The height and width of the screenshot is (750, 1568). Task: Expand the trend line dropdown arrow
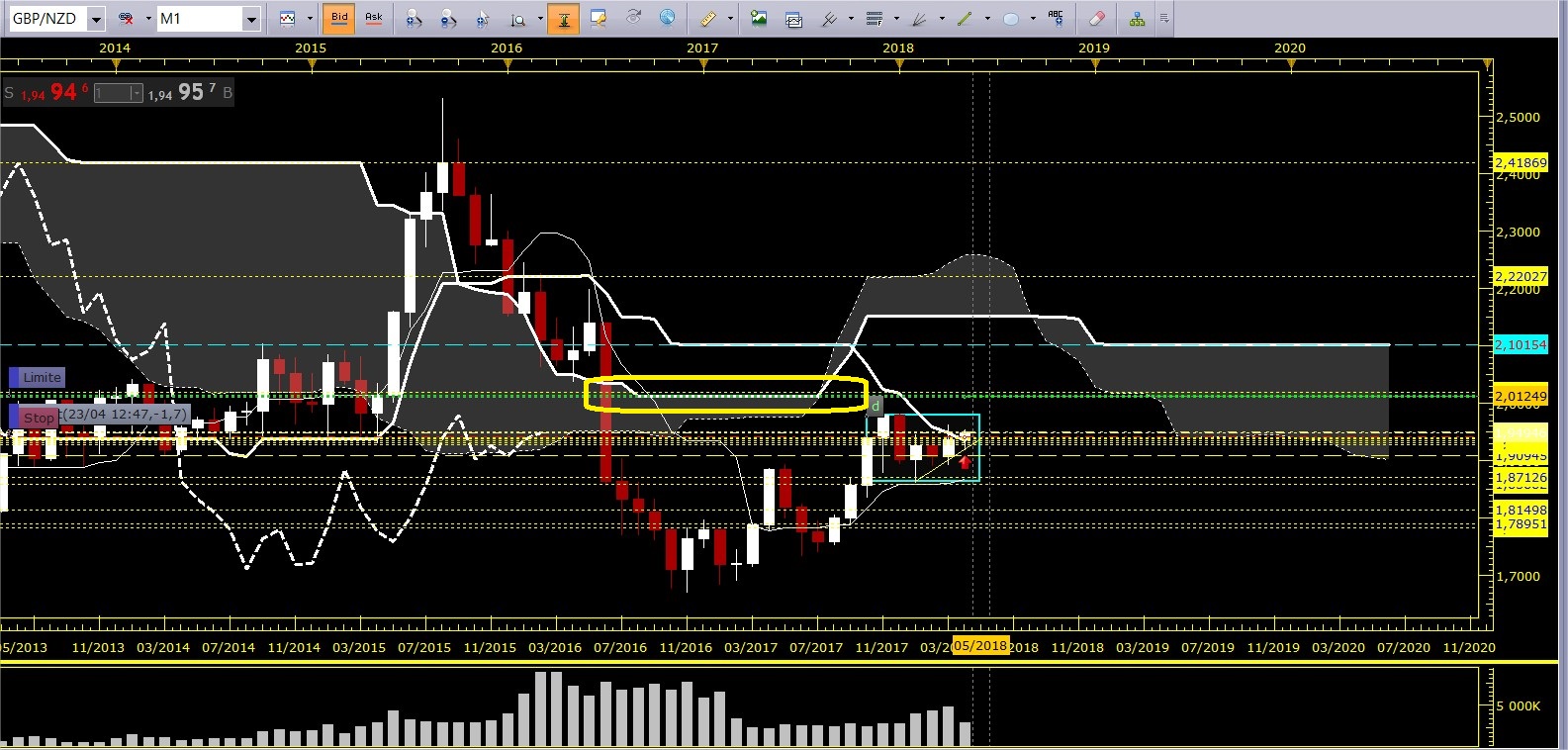pyautogui.click(x=987, y=19)
